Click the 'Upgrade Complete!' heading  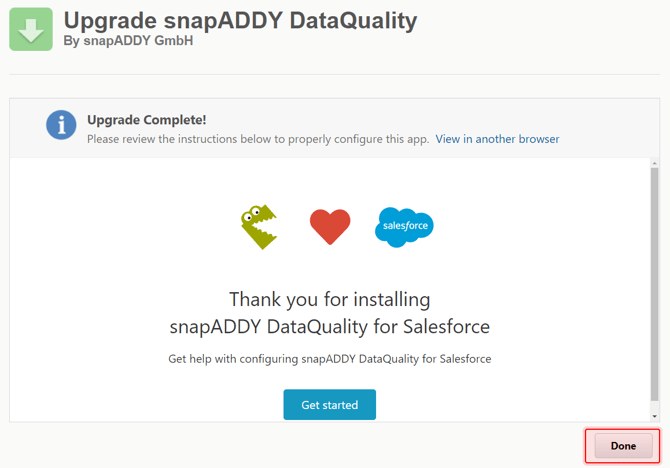click(x=147, y=120)
